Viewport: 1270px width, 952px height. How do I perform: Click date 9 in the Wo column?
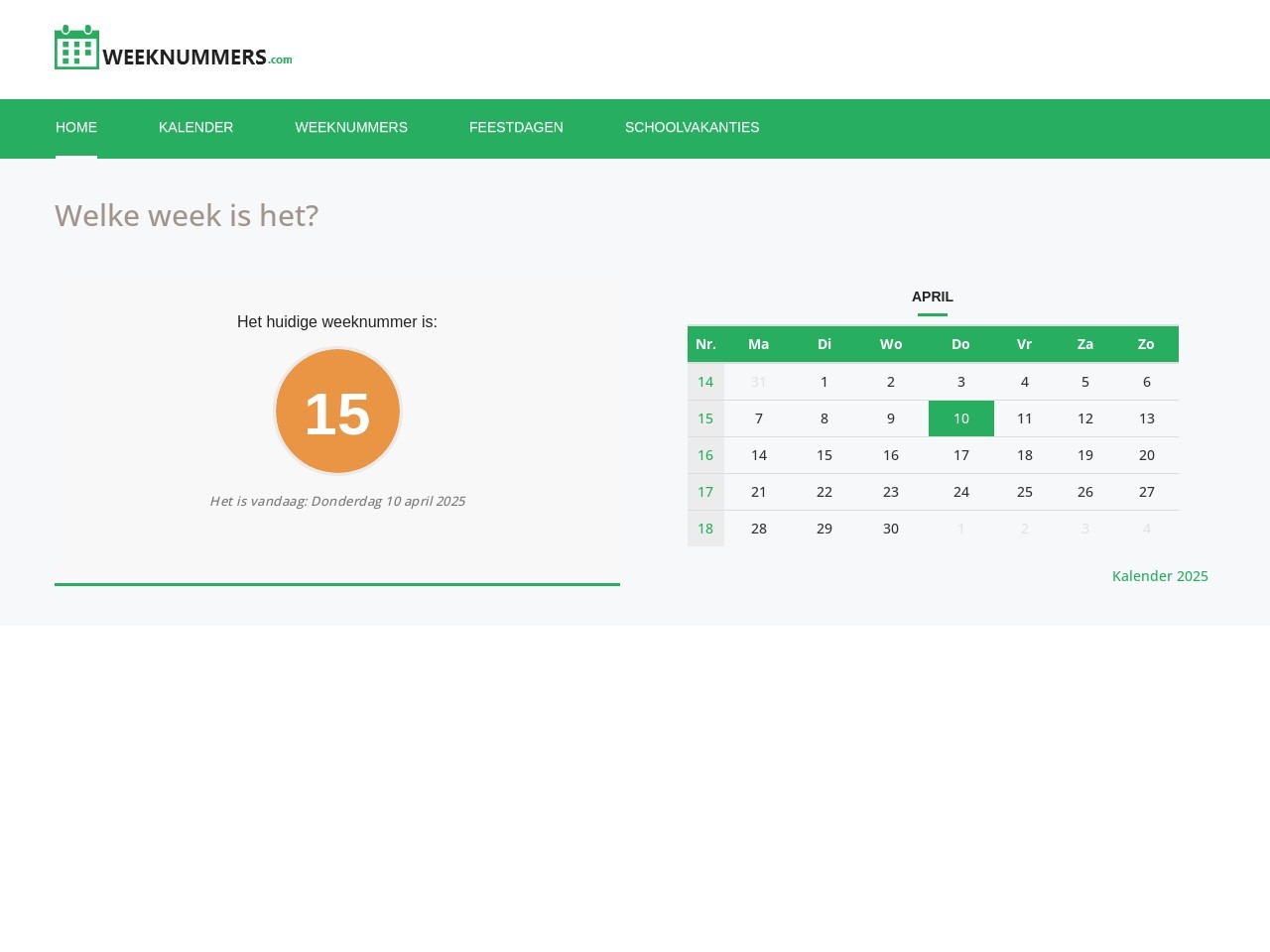pos(891,418)
